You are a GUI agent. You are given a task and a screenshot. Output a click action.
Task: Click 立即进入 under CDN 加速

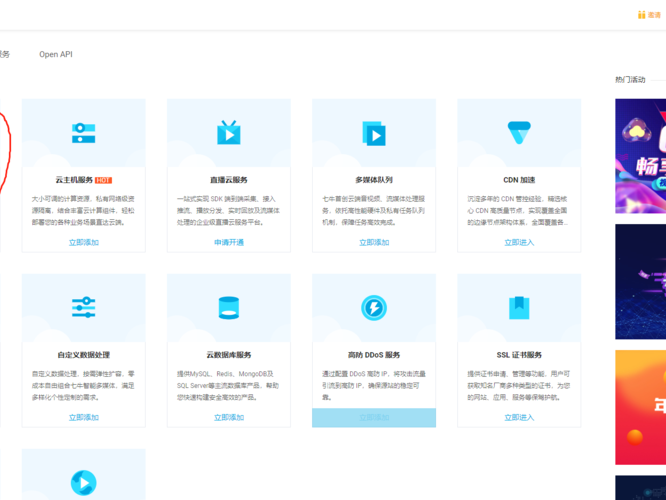(x=519, y=243)
